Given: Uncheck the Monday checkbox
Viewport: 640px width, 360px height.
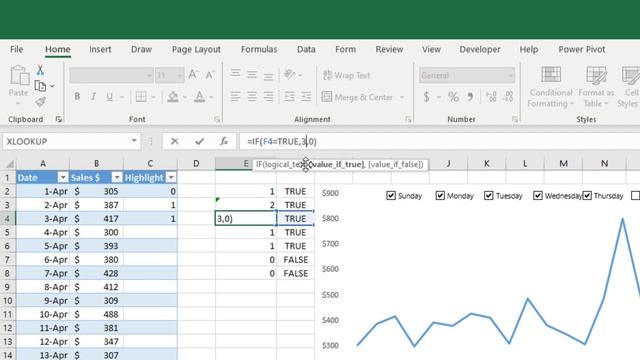Looking at the screenshot, I should (440, 196).
